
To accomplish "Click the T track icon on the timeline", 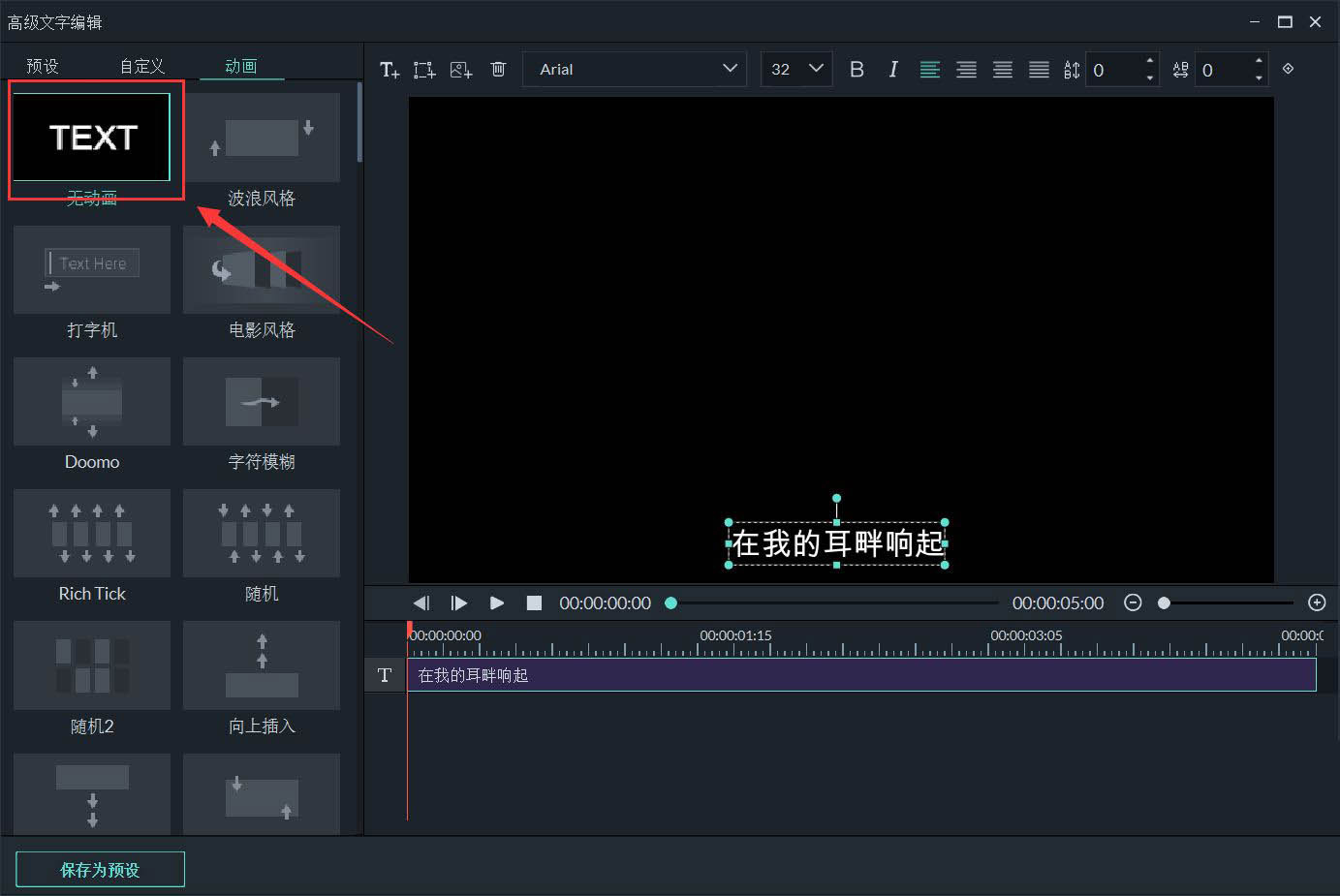I will point(385,675).
